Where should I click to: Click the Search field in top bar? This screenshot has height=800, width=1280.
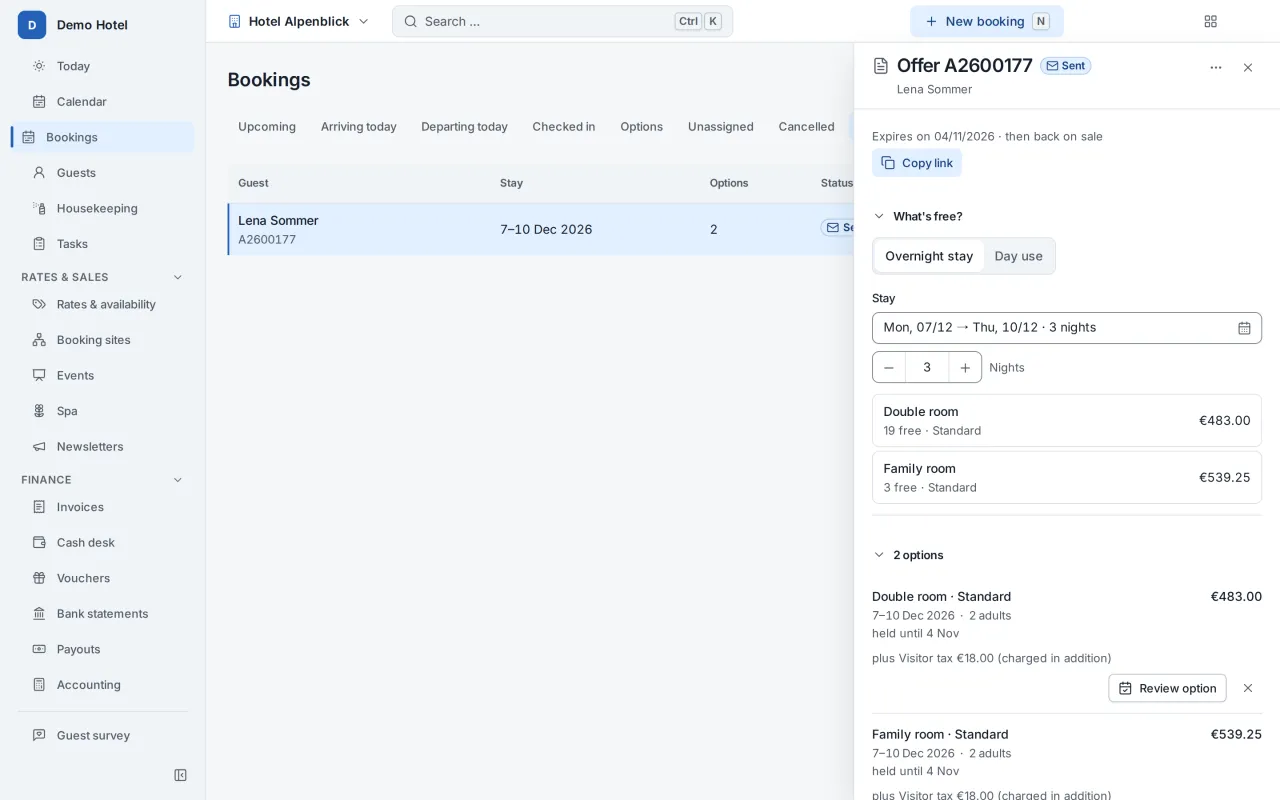[x=562, y=21]
